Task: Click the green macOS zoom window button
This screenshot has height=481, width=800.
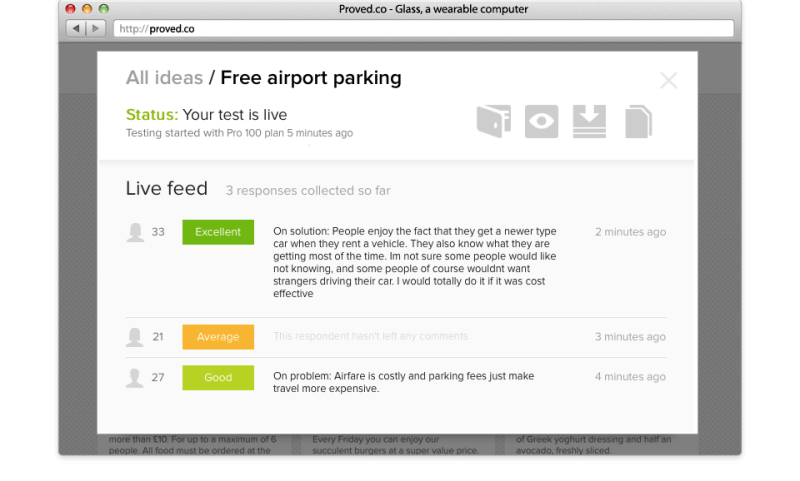Action: coord(104,9)
